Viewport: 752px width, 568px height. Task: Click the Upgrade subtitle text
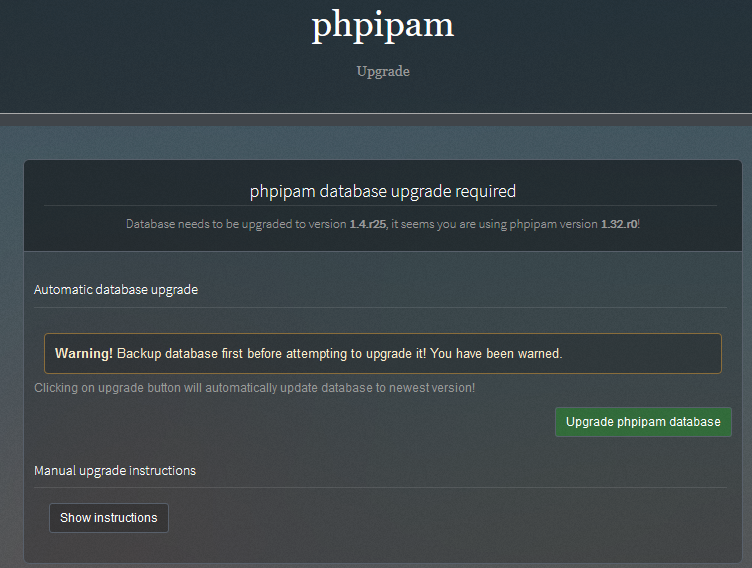383,71
